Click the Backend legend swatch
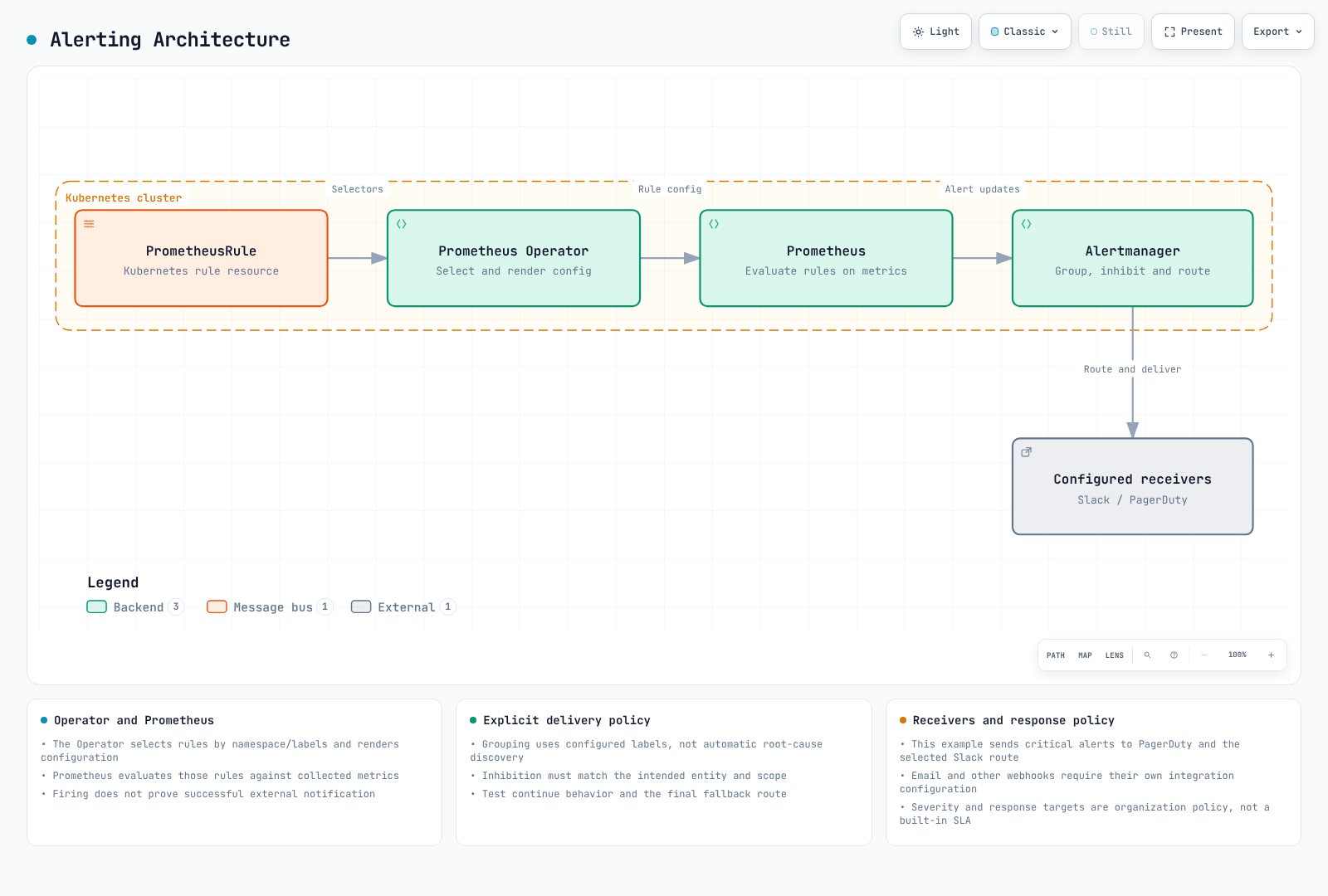Screen dimensions: 1328x896 [x=97, y=606]
